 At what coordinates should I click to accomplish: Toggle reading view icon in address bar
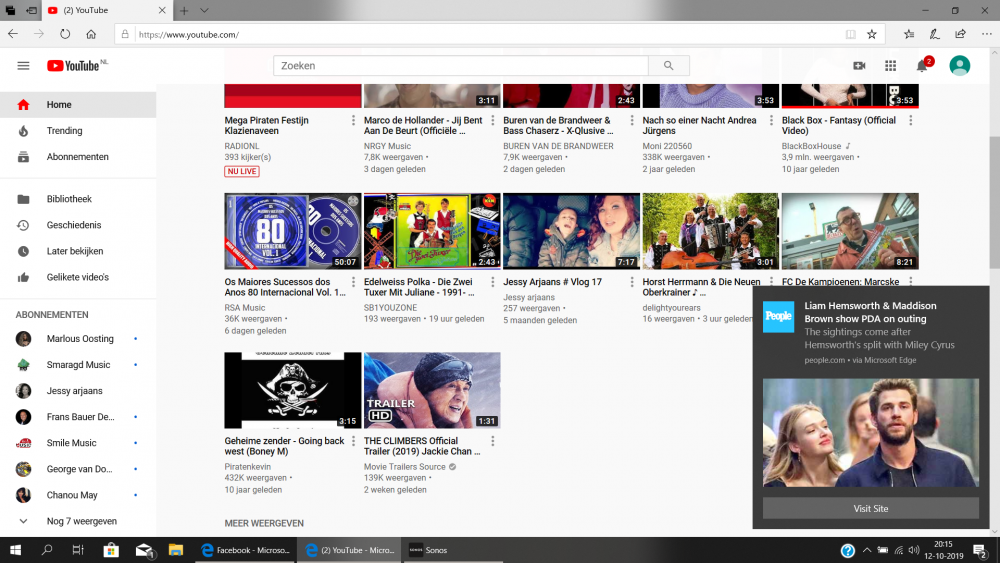coord(851,34)
